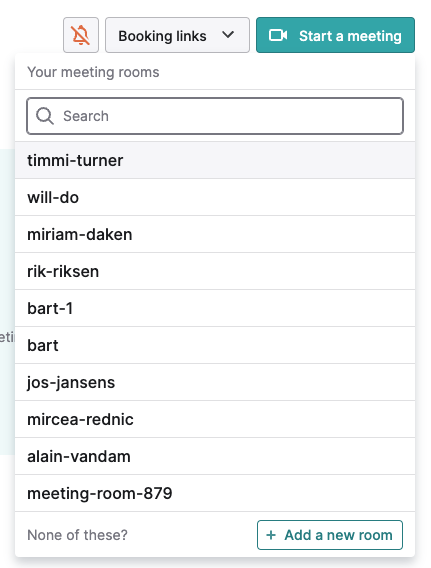Choose meeting-room-879 from the list
The width and height of the screenshot is (431, 568).
point(215,493)
